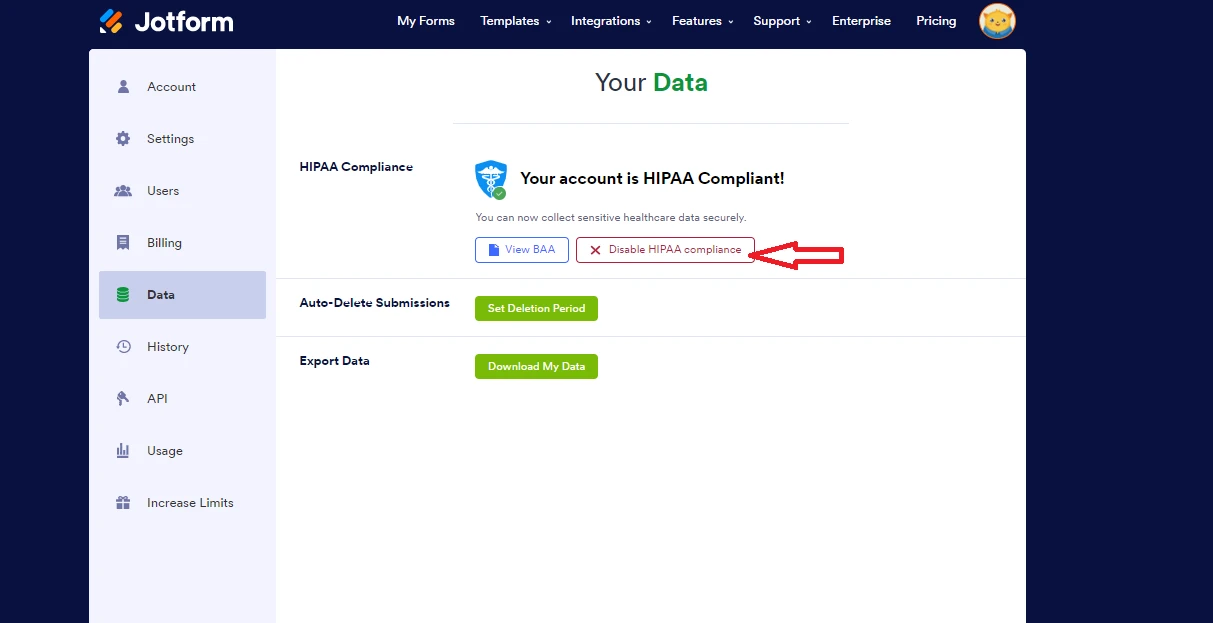Click the Usage bar chart icon
Viewport: 1213px width, 623px height.
123,451
